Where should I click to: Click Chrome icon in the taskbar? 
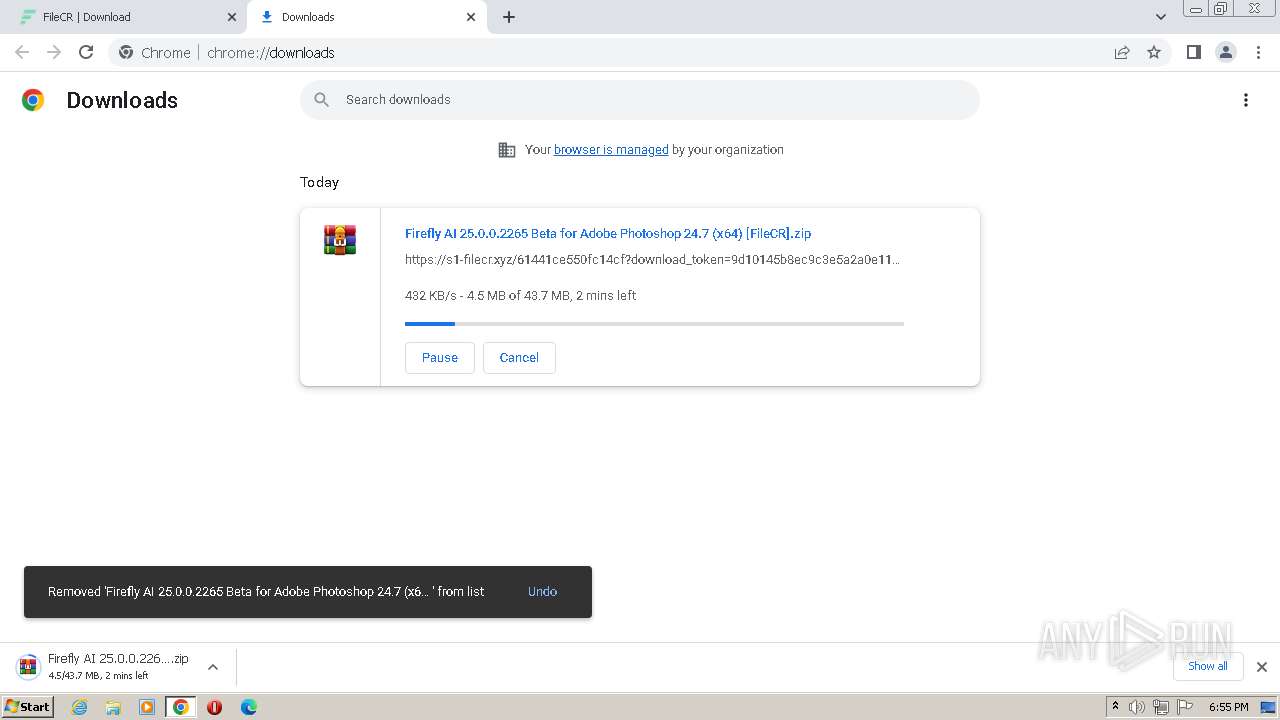(181, 707)
